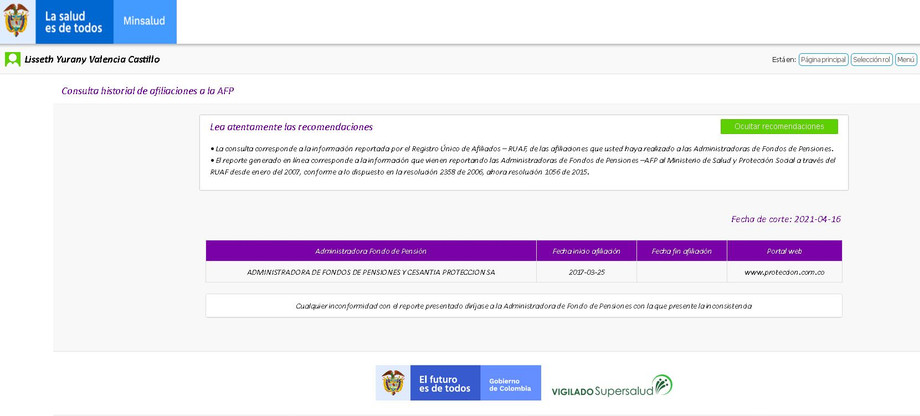Click the 'Portal web' column header
The width and height of the screenshot is (920, 416).
784,251
